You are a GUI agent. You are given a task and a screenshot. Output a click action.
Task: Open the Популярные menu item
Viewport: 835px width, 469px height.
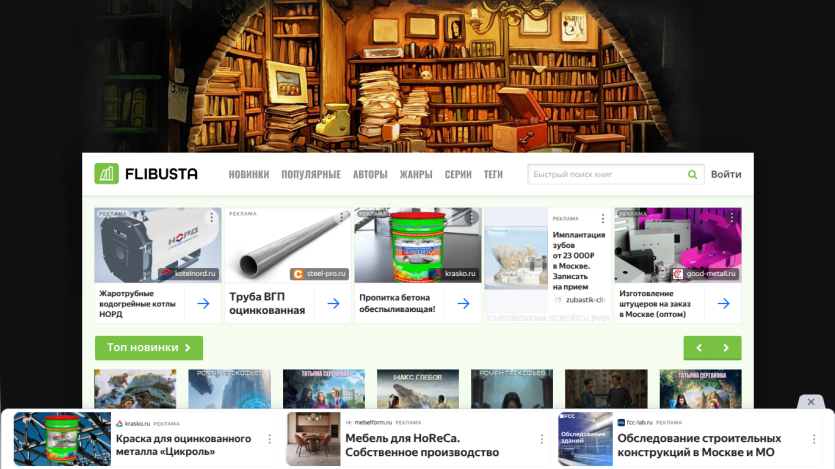(311, 174)
